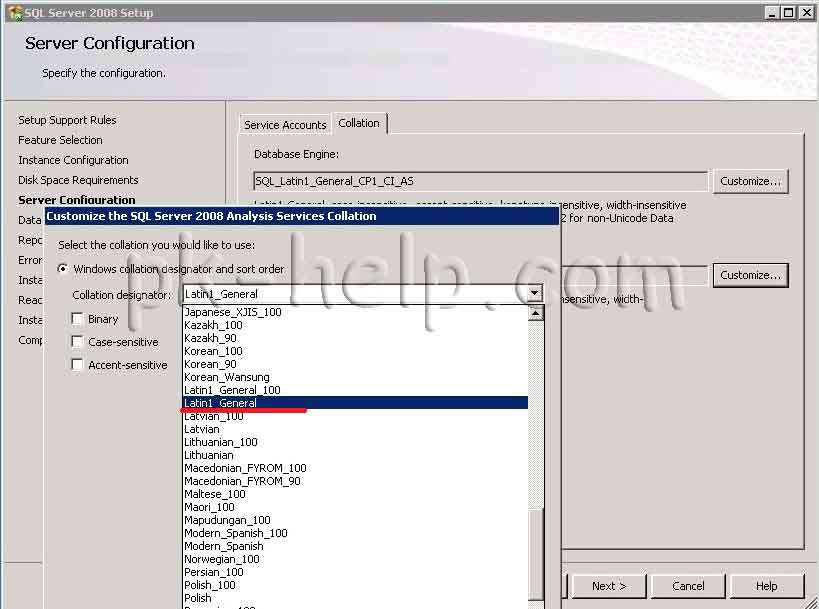Select Modern_Spanish collation entry

click(356, 546)
